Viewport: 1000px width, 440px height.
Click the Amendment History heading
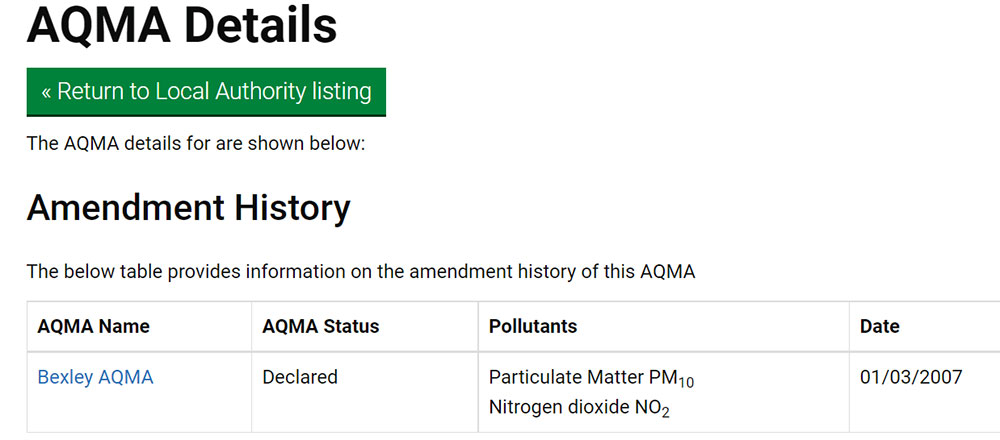[x=188, y=208]
